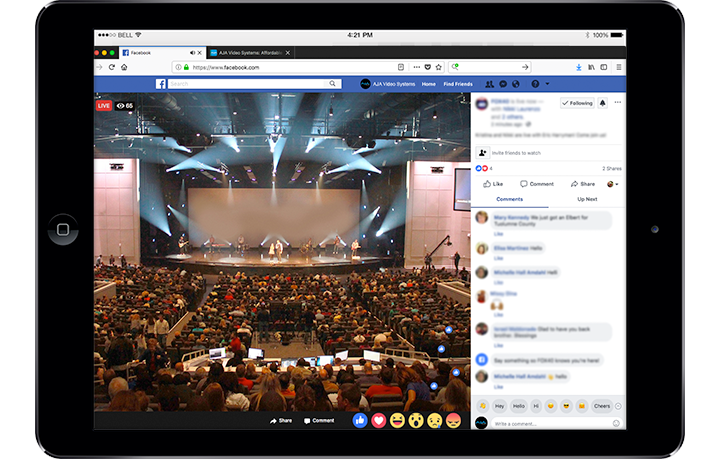Switch to the AJA Video Systems browser tab
The height and width of the screenshot is (459, 720).
(250, 53)
